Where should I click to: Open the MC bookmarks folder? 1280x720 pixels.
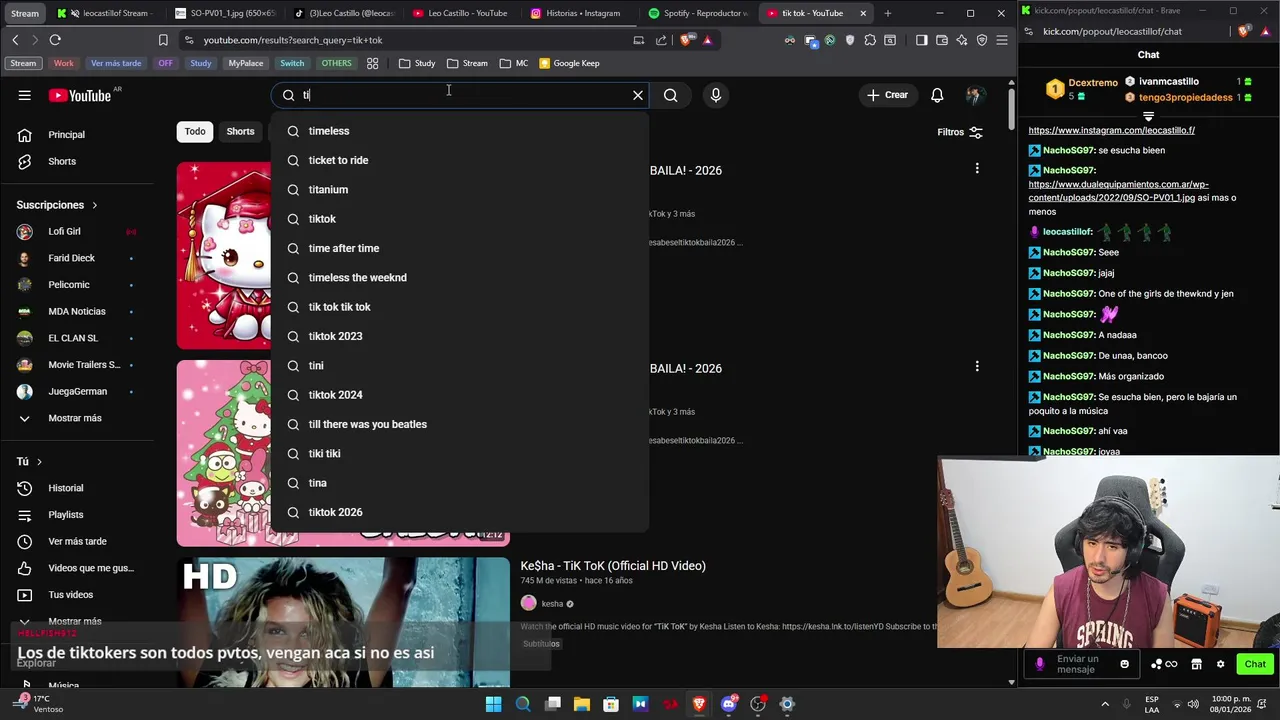click(514, 63)
